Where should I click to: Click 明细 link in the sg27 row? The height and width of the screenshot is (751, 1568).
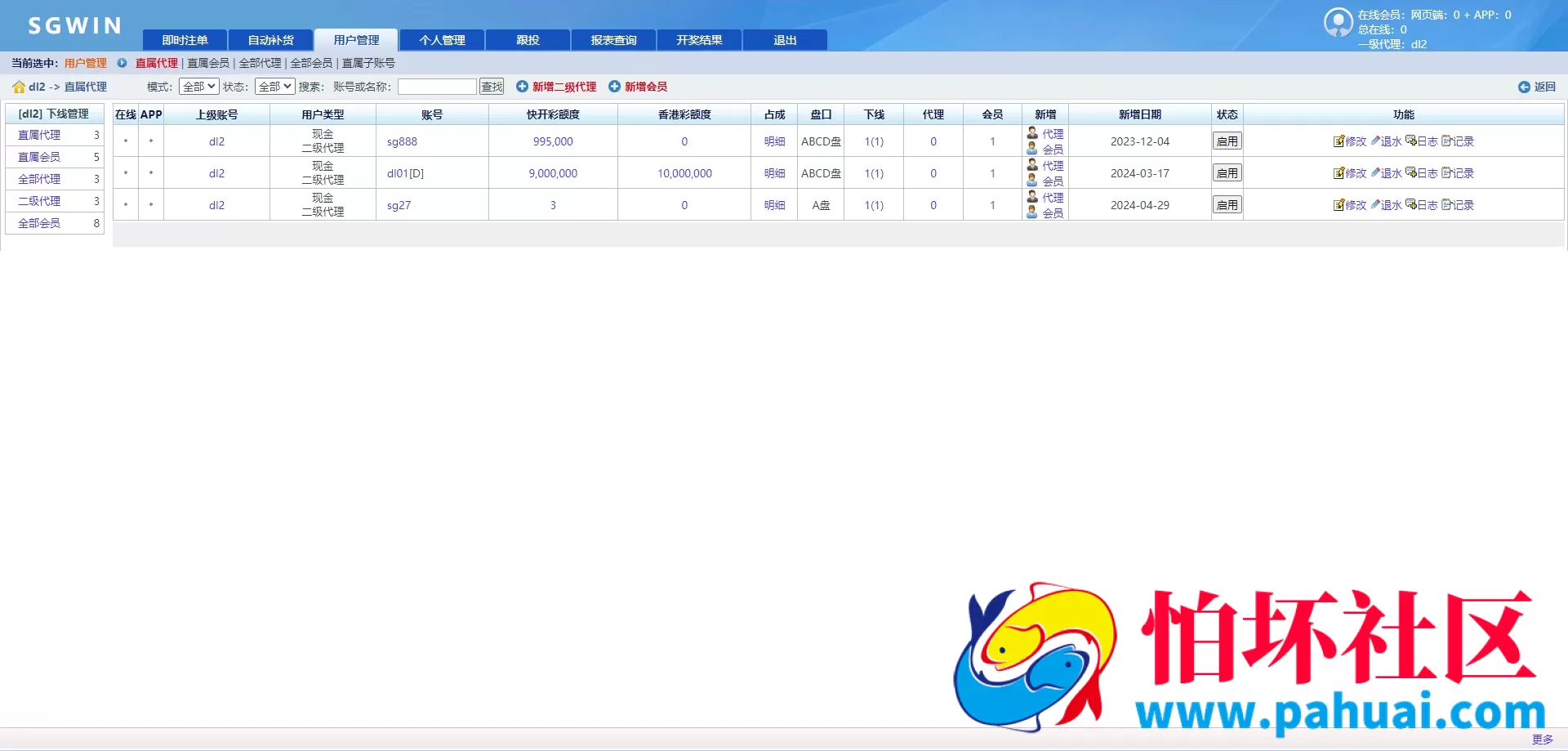point(774,205)
